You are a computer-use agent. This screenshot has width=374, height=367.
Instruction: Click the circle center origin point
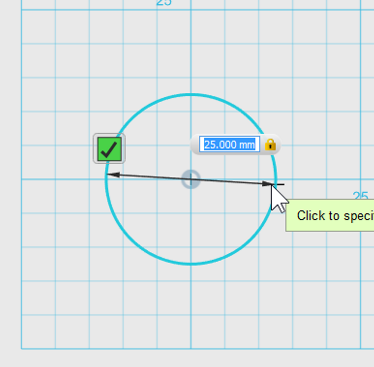[191, 179]
